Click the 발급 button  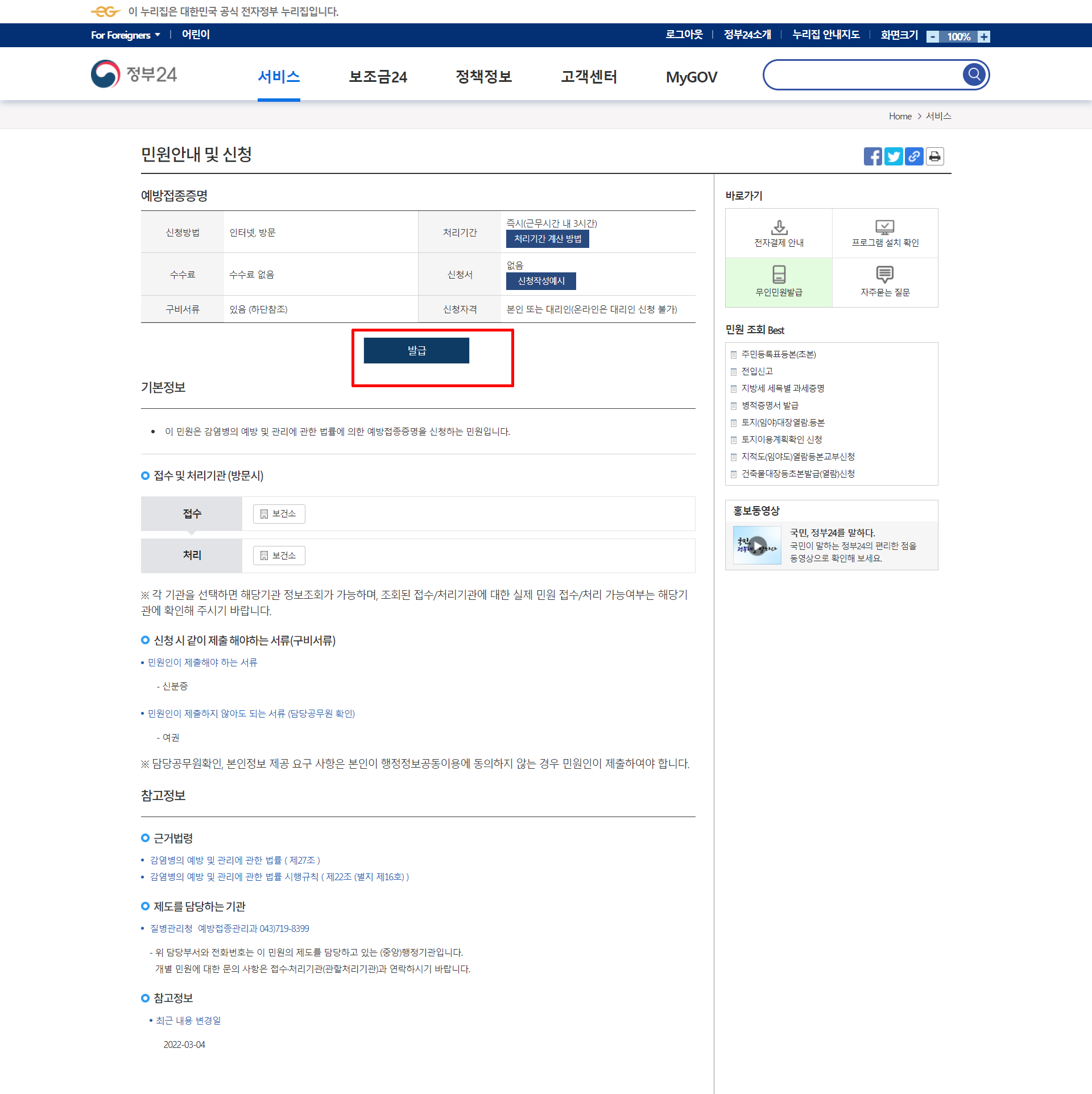(416, 351)
